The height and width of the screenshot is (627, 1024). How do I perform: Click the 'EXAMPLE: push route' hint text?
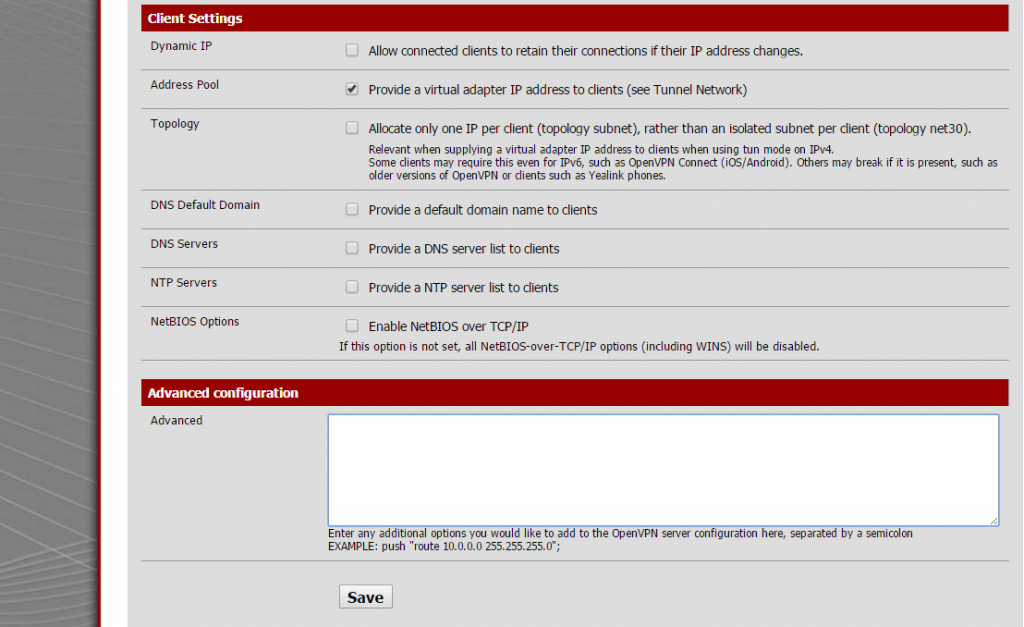click(444, 547)
